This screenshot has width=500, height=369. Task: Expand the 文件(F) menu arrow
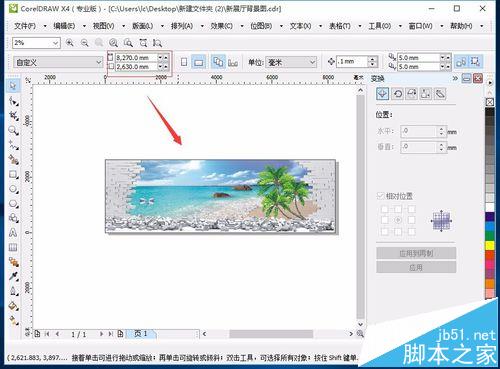click(45, 26)
